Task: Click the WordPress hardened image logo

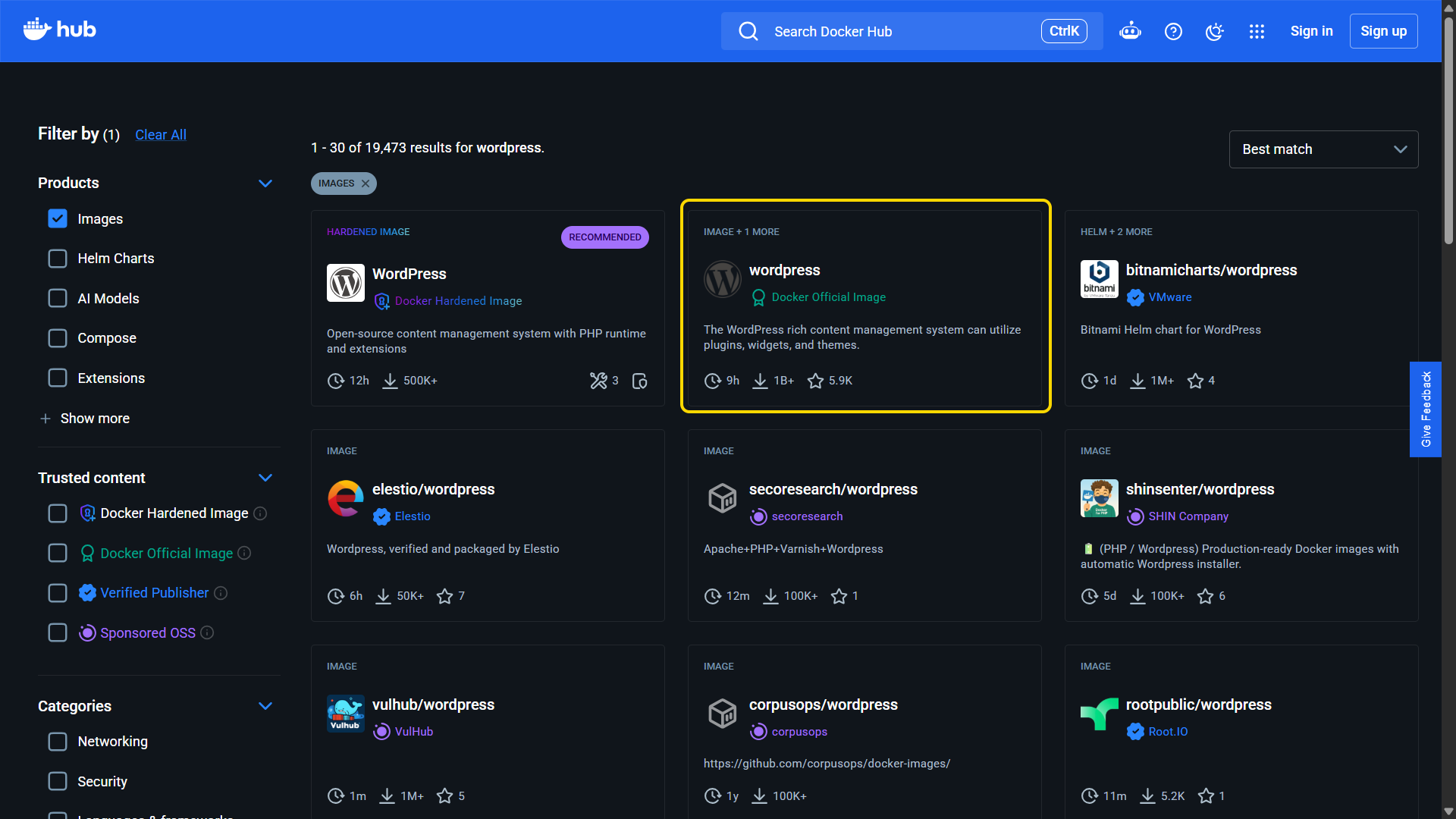Action: pyautogui.click(x=346, y=283)
